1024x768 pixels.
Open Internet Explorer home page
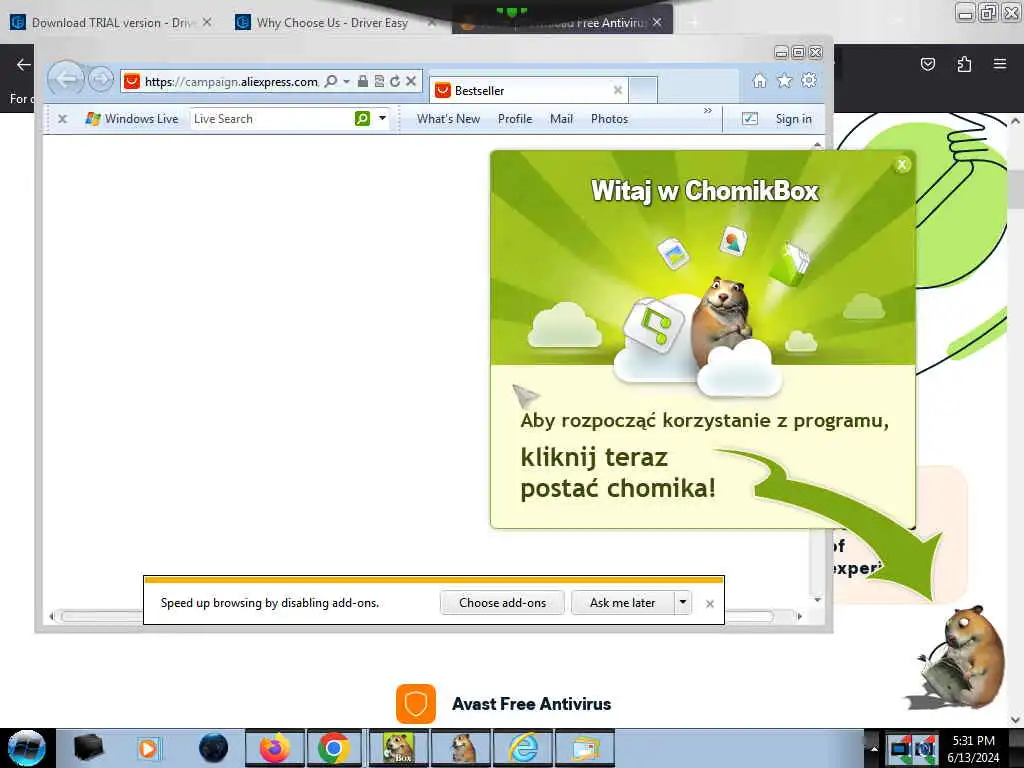tap(760, 80)
